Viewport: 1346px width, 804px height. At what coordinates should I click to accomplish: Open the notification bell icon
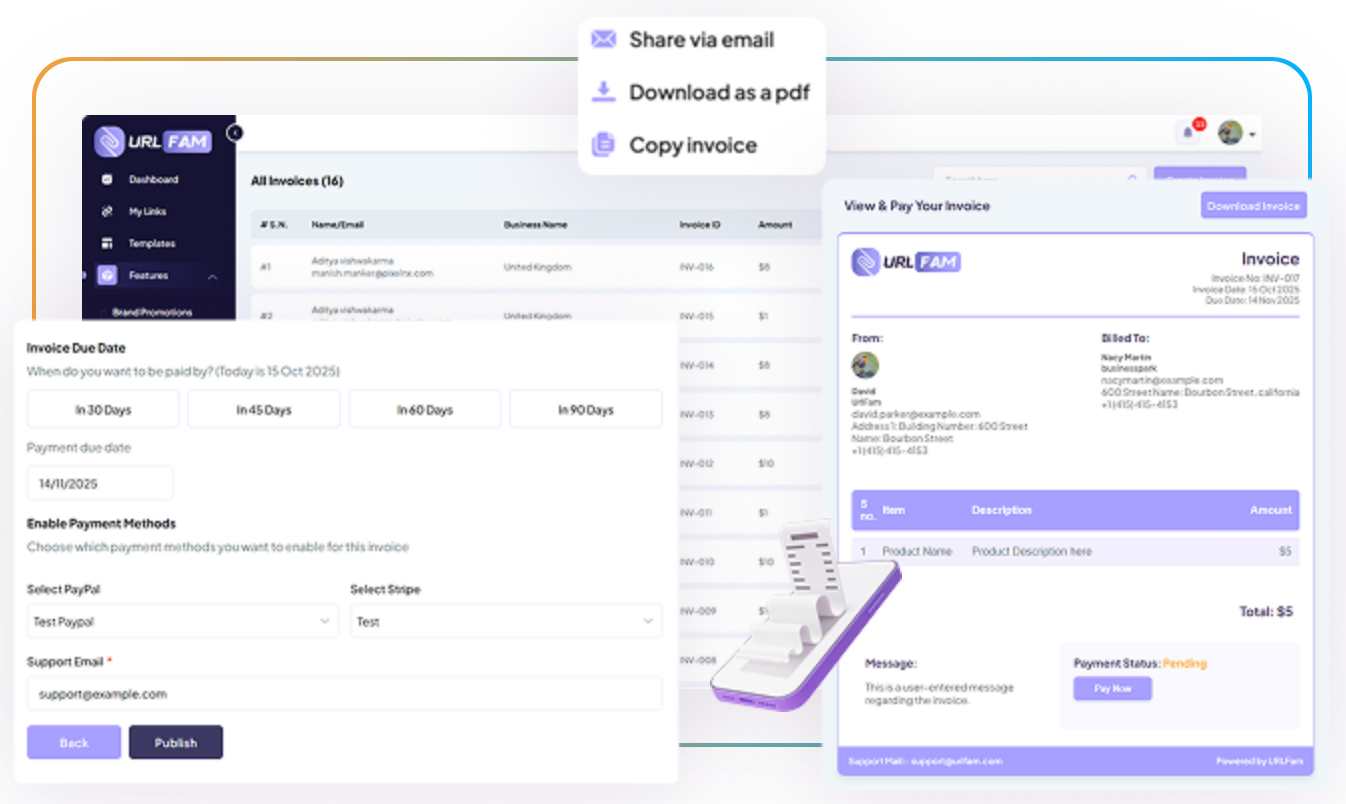pos(1188,132)
